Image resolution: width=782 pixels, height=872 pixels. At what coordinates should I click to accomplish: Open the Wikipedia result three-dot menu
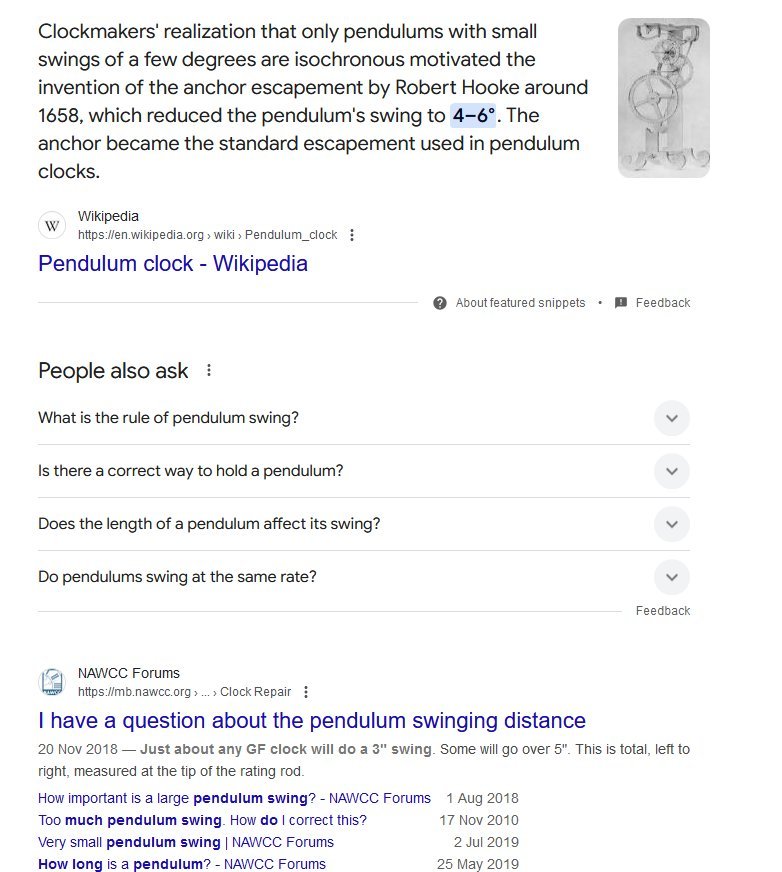pos(352,235)
